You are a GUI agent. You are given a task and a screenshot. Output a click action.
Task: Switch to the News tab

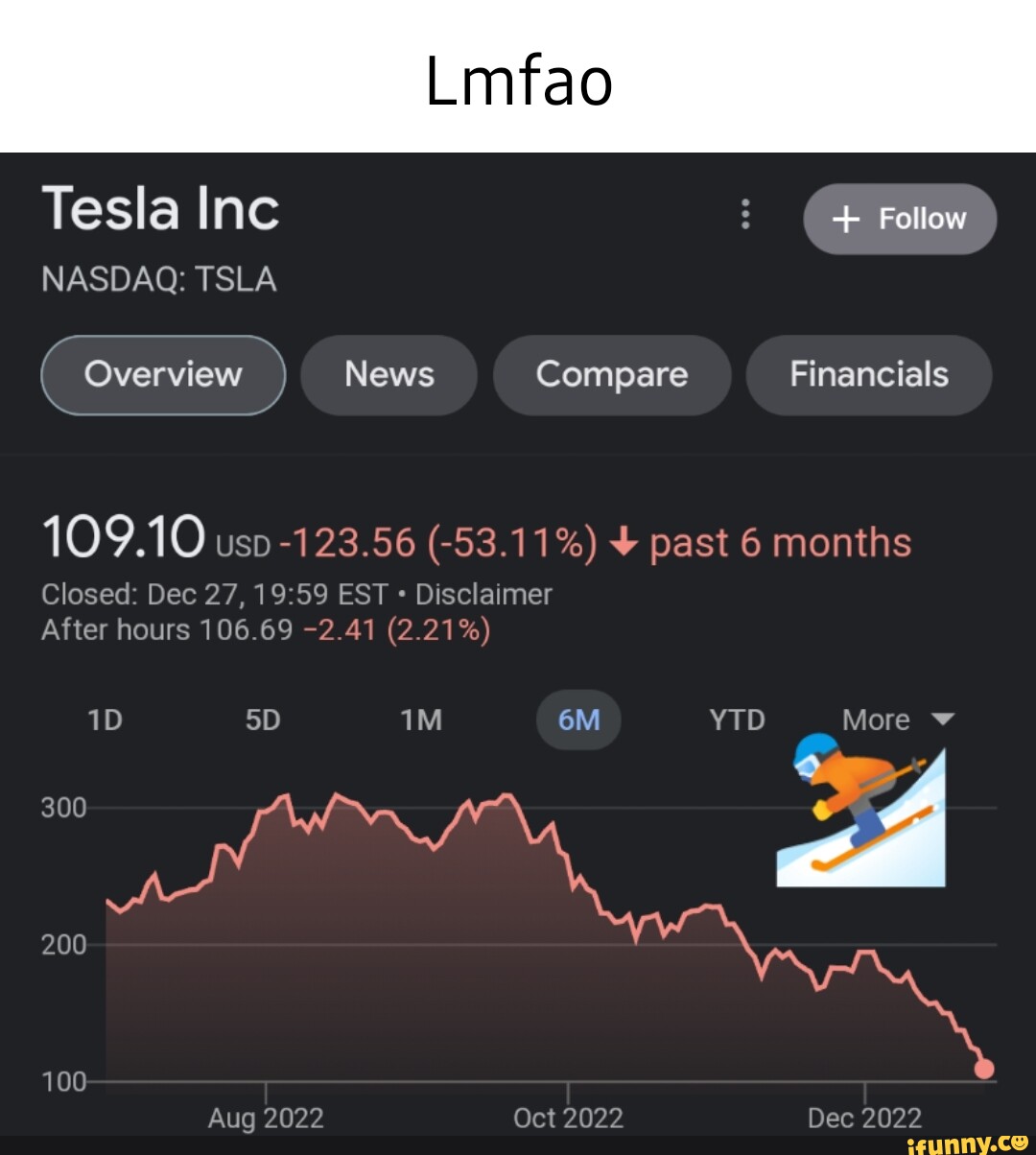[388, 375]
